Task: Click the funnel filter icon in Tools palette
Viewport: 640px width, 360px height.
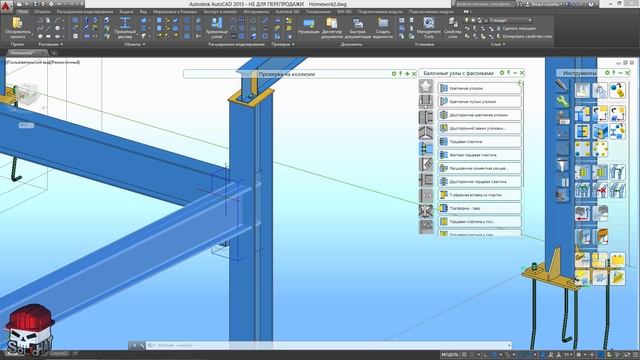Action: (x=562, y=164)
